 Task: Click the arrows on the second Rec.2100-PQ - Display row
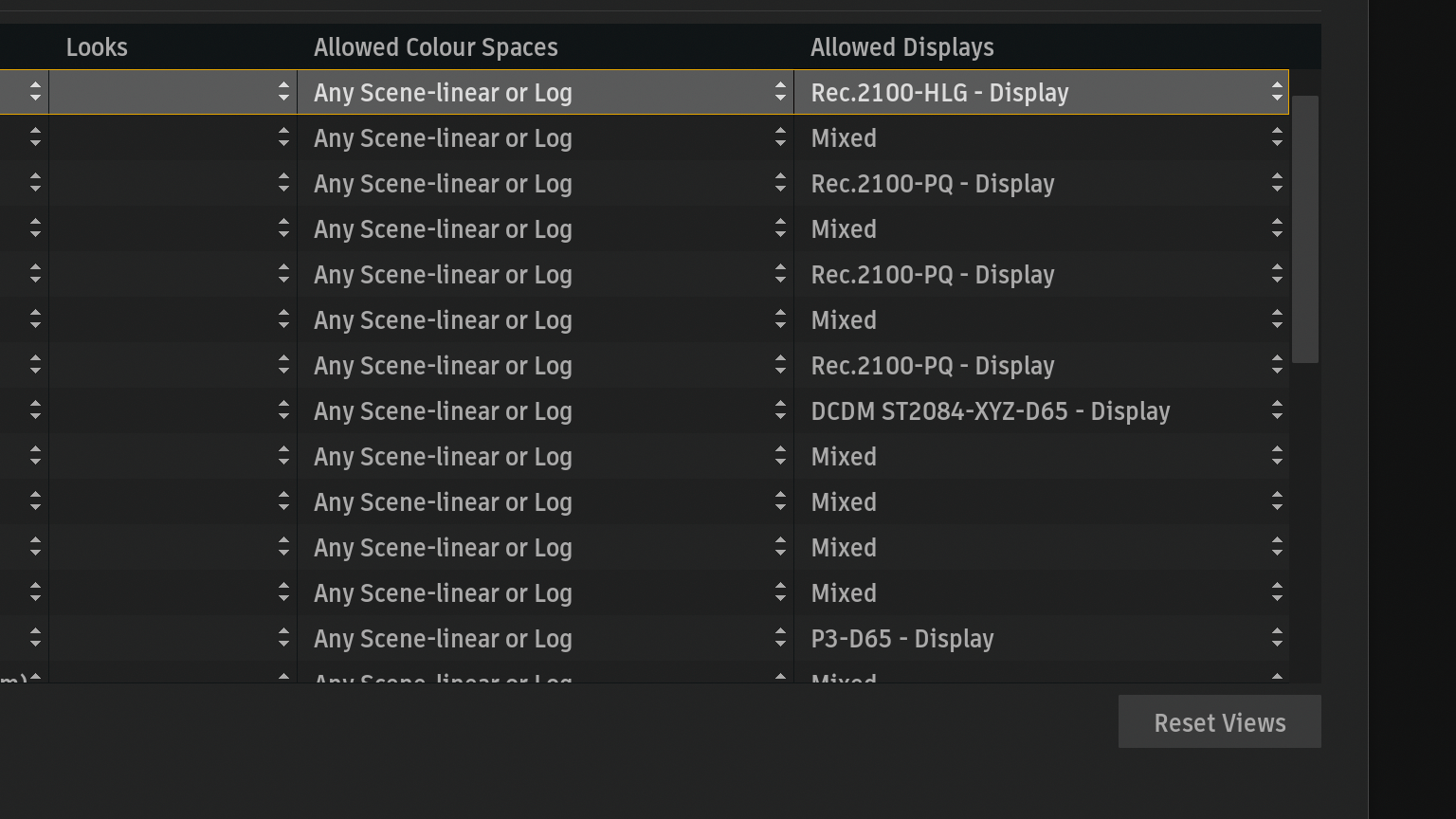click(x=1277, y=274)
